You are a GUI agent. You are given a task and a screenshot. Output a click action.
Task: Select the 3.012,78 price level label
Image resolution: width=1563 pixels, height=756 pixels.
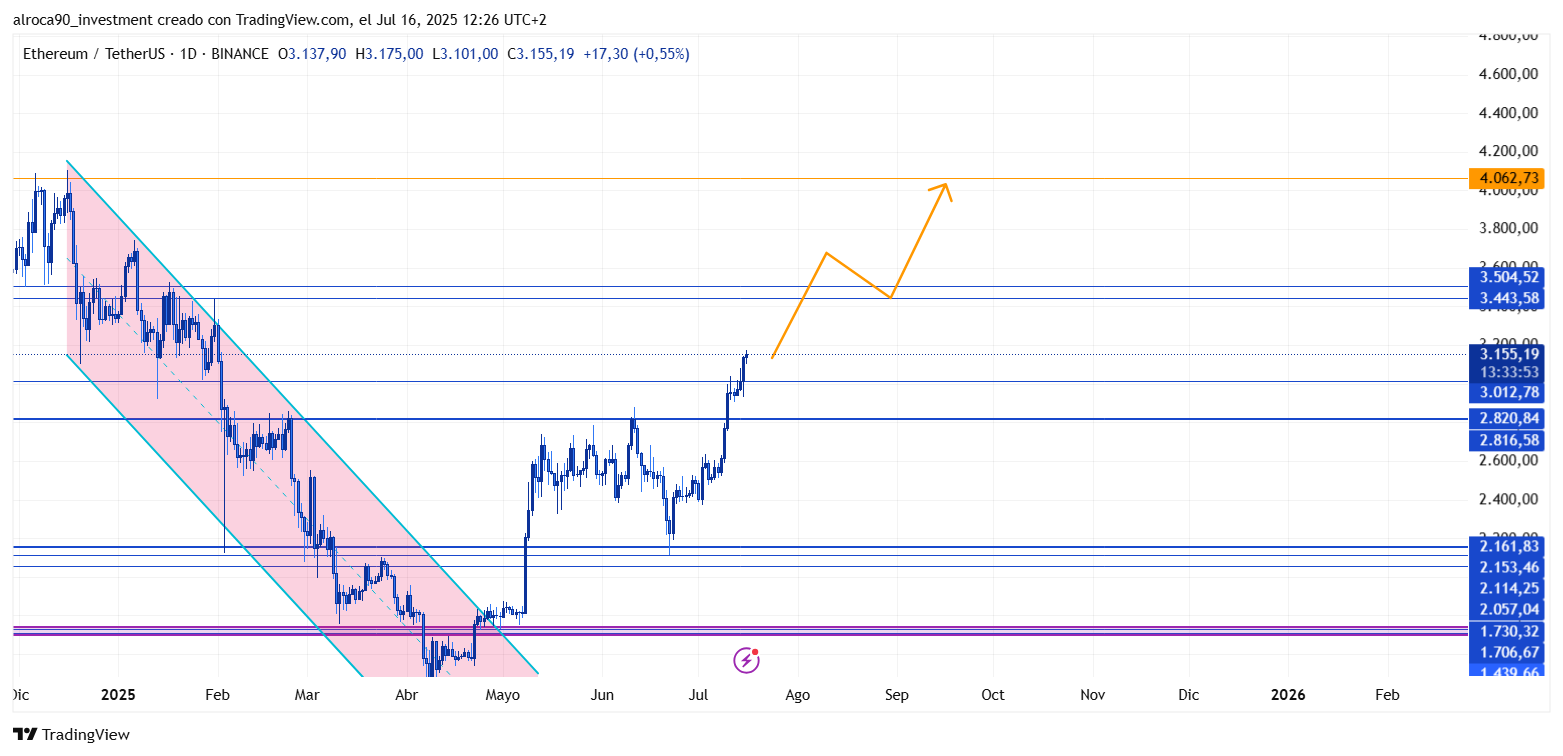pyautogui.click(x=1505, y=392)
